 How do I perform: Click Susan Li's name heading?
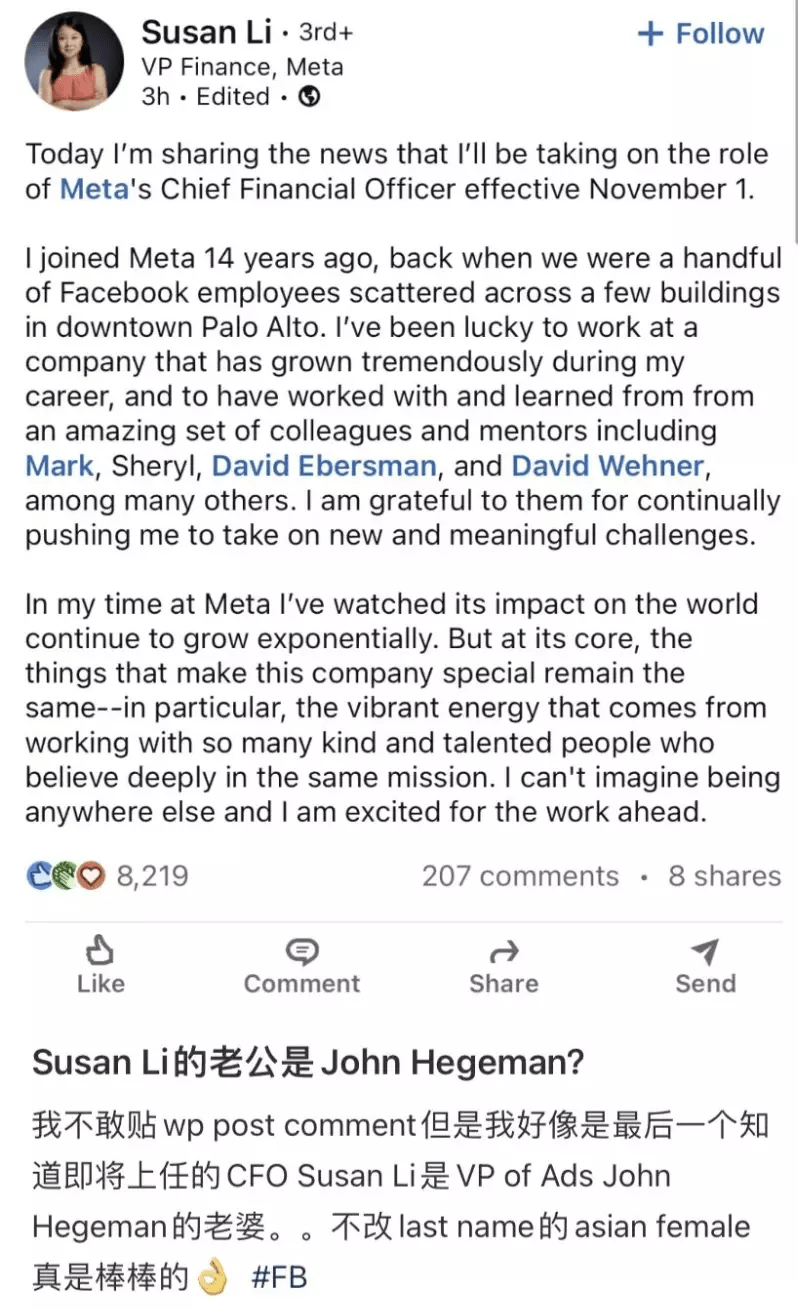(207, 32)
